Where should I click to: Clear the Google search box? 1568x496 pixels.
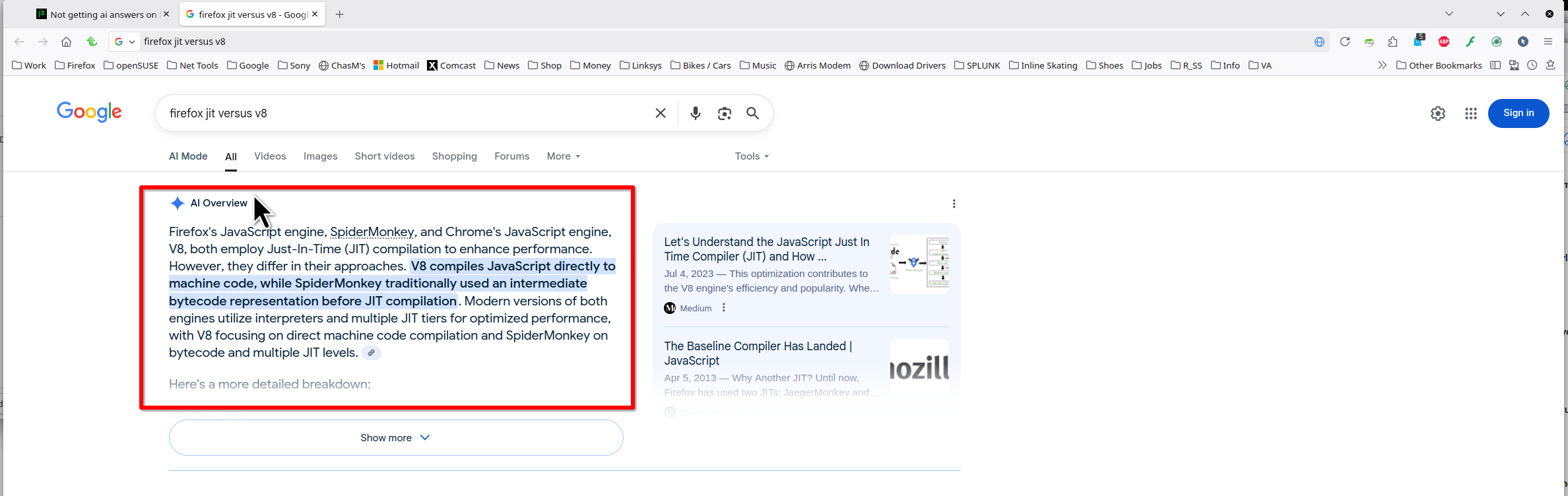(661, 113)
